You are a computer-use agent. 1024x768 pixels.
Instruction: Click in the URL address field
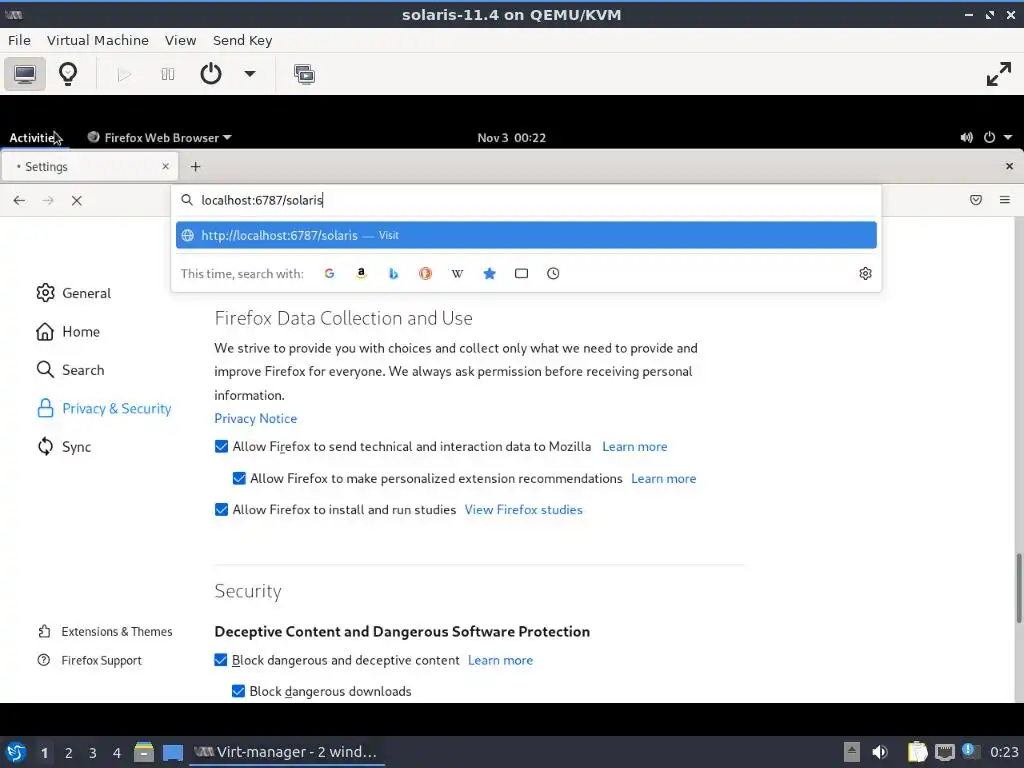(x=526, y=200)
